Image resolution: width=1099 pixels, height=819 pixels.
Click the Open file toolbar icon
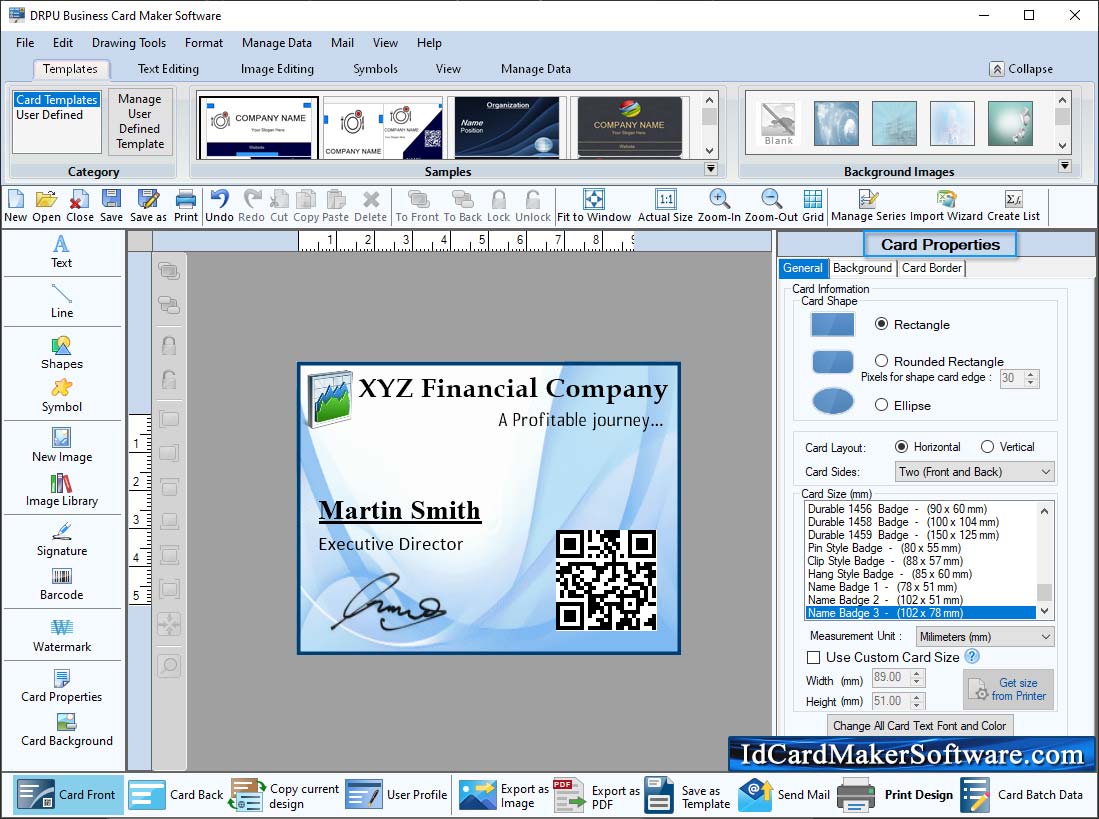pos(46,206)
